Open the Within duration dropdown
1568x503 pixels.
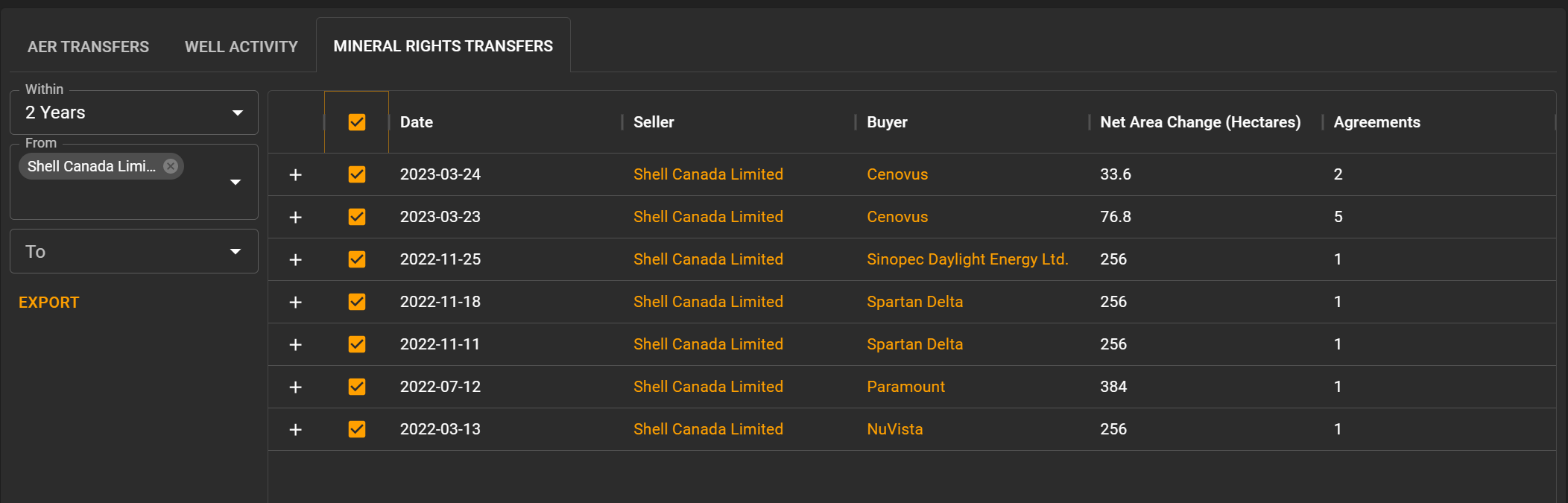coord(237,113)
